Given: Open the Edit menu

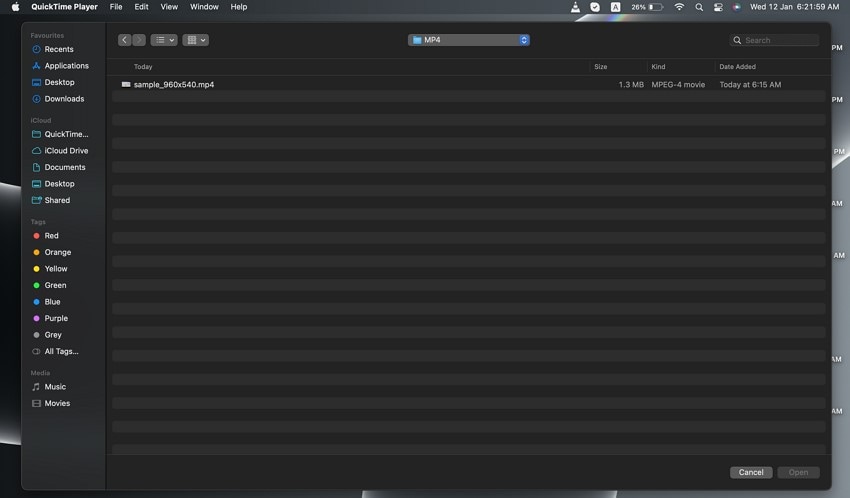Looking at the screenshot, I should pos(141,7).
